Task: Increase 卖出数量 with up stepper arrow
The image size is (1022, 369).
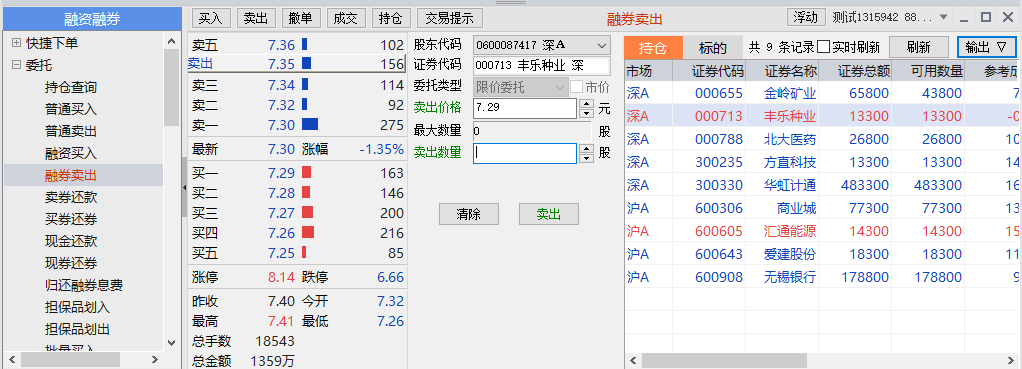Action: coord(587,148)
